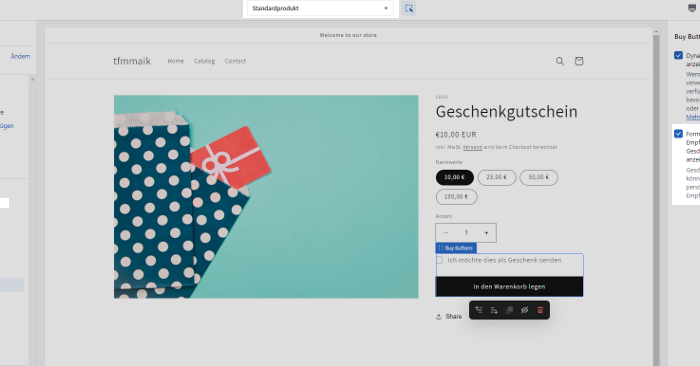Click the Ändern link

pos(21,56)
